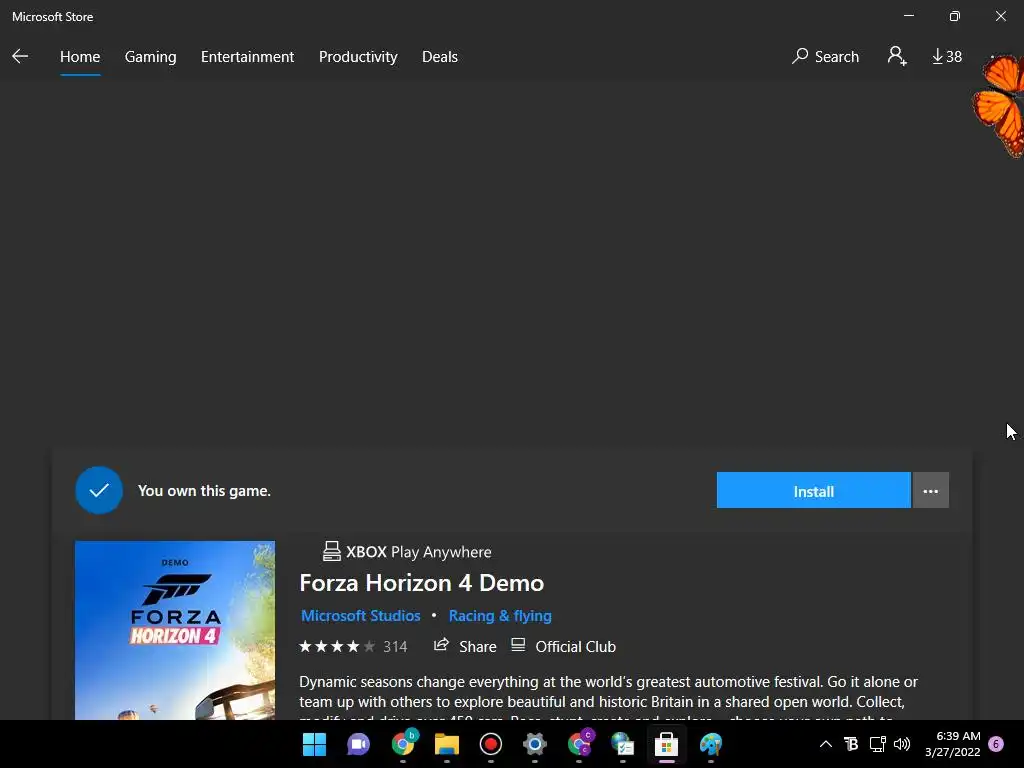Open the Paint taskbar icon
The height and width of the screenshot is (768, 1024).
click(711, 744)
